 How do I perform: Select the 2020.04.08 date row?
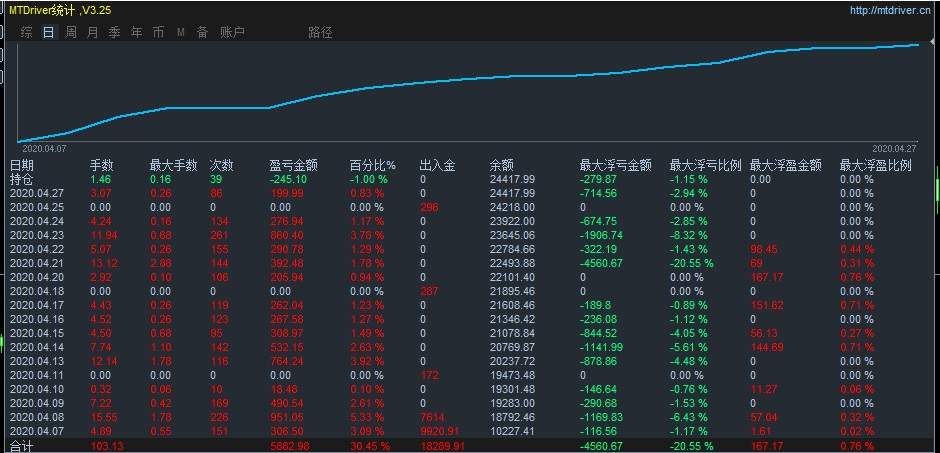tap(35, 417)
